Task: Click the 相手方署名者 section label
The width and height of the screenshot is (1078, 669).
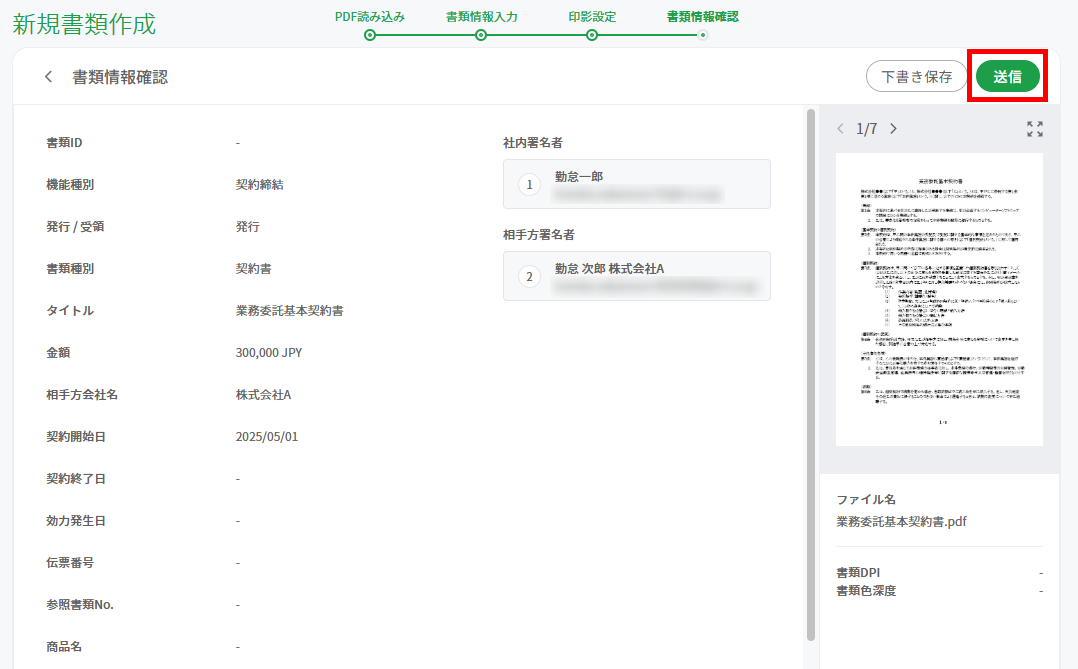Action: [539, 234]
